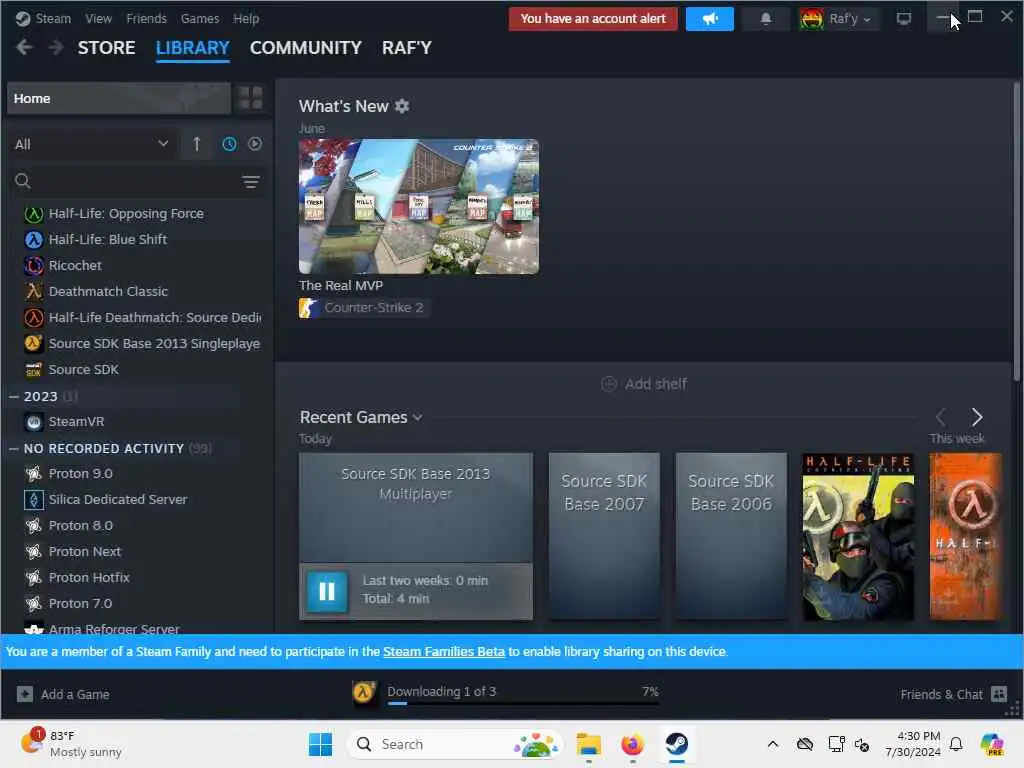Open the collections grid view icon
1024x768 pixels.
pos(251,98)
